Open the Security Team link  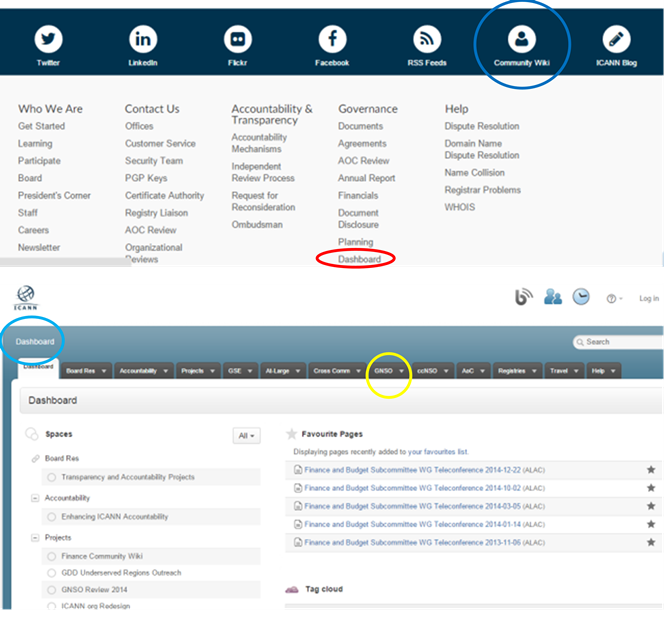click(x=154, y=161)
